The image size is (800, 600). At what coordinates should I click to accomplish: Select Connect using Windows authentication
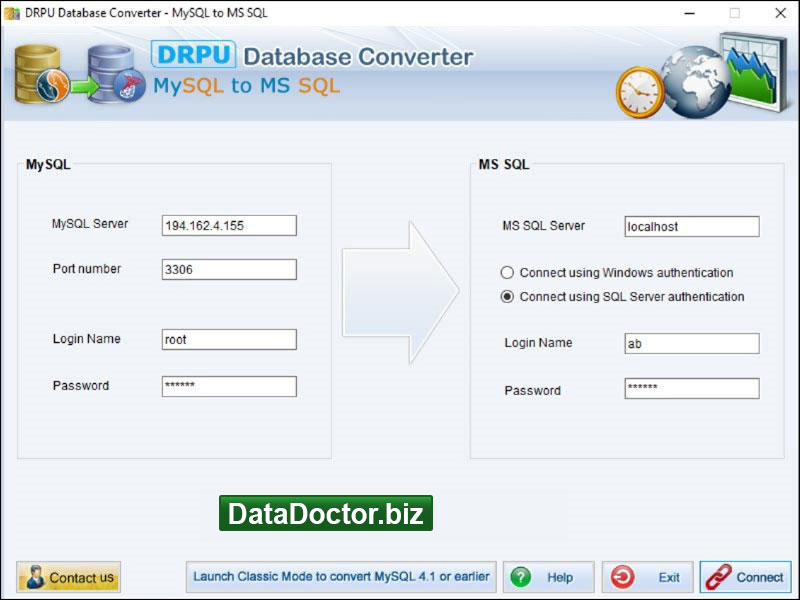[507, 273]
